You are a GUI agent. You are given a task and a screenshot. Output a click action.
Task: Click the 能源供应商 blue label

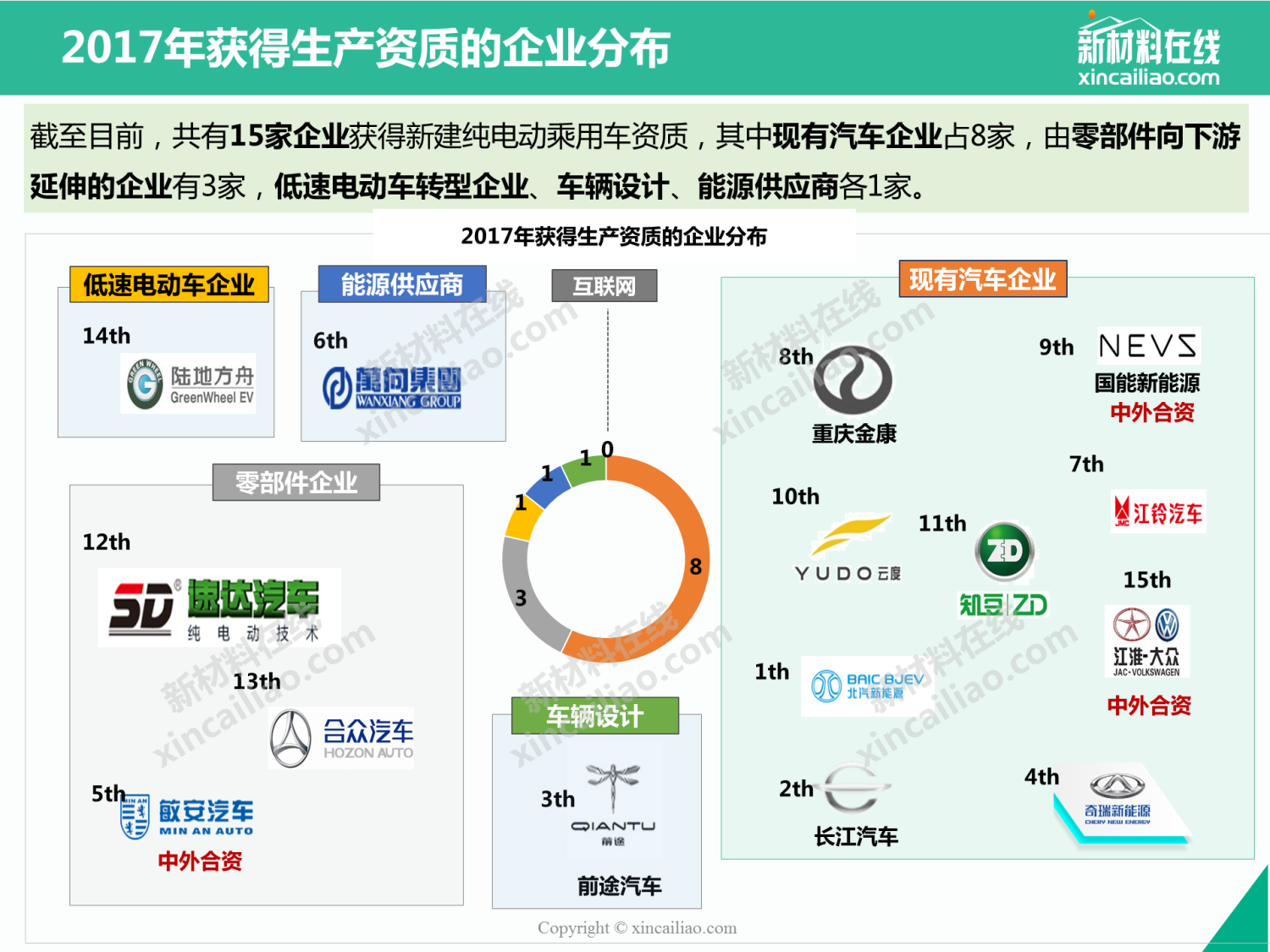coord(402,284)
